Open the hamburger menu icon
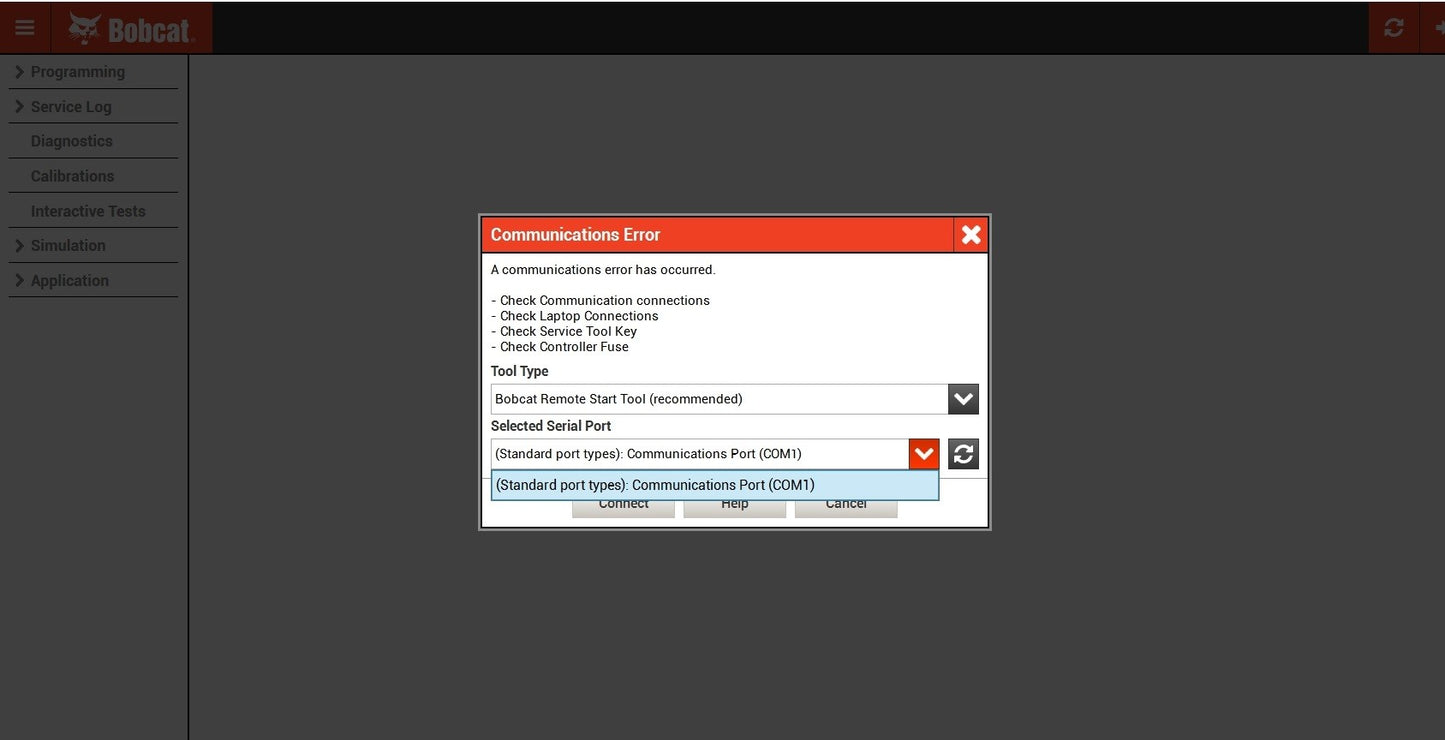 (x=25, y=28)
